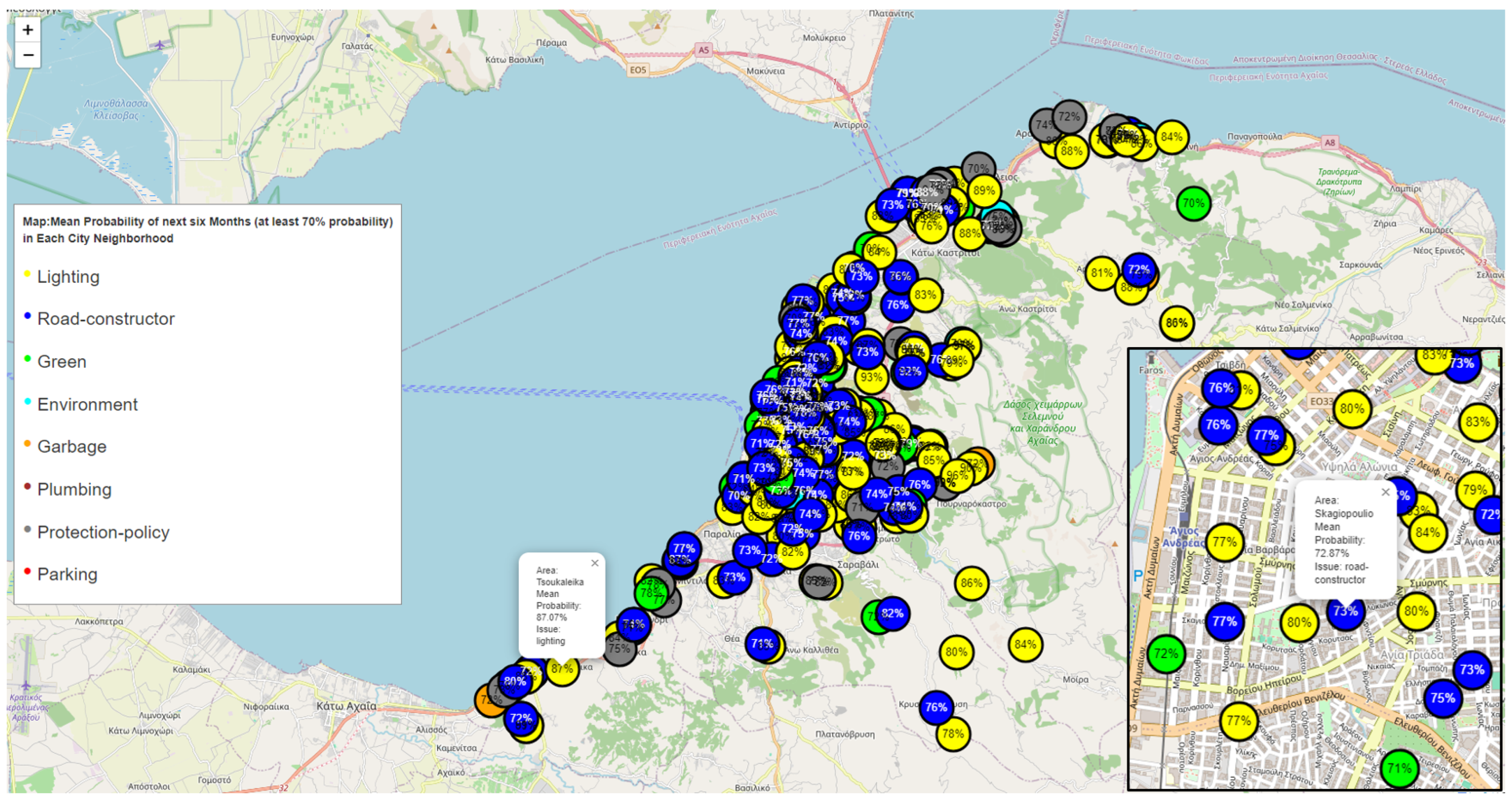Zoom out with the minus button
The image size is (1512, 800).
(28, 56)
